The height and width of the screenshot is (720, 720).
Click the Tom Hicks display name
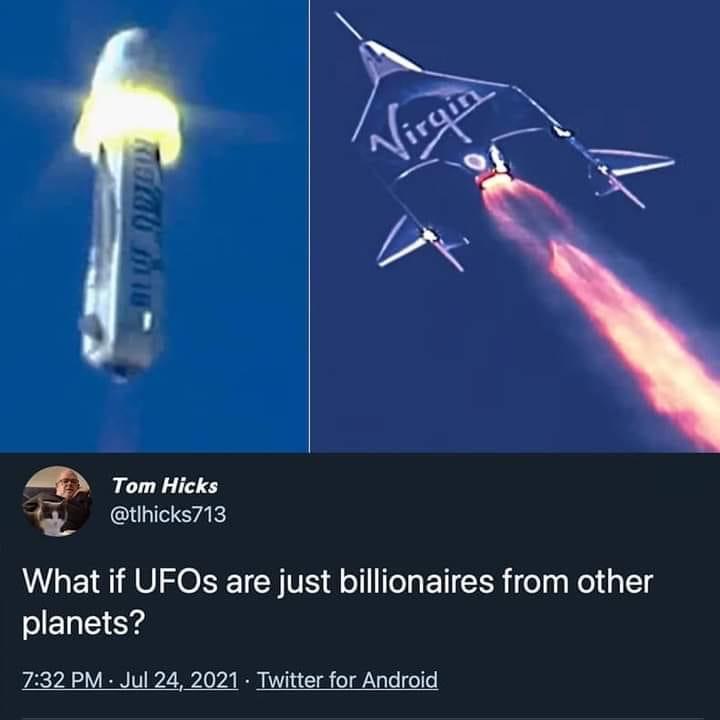(x=165, y=486)
